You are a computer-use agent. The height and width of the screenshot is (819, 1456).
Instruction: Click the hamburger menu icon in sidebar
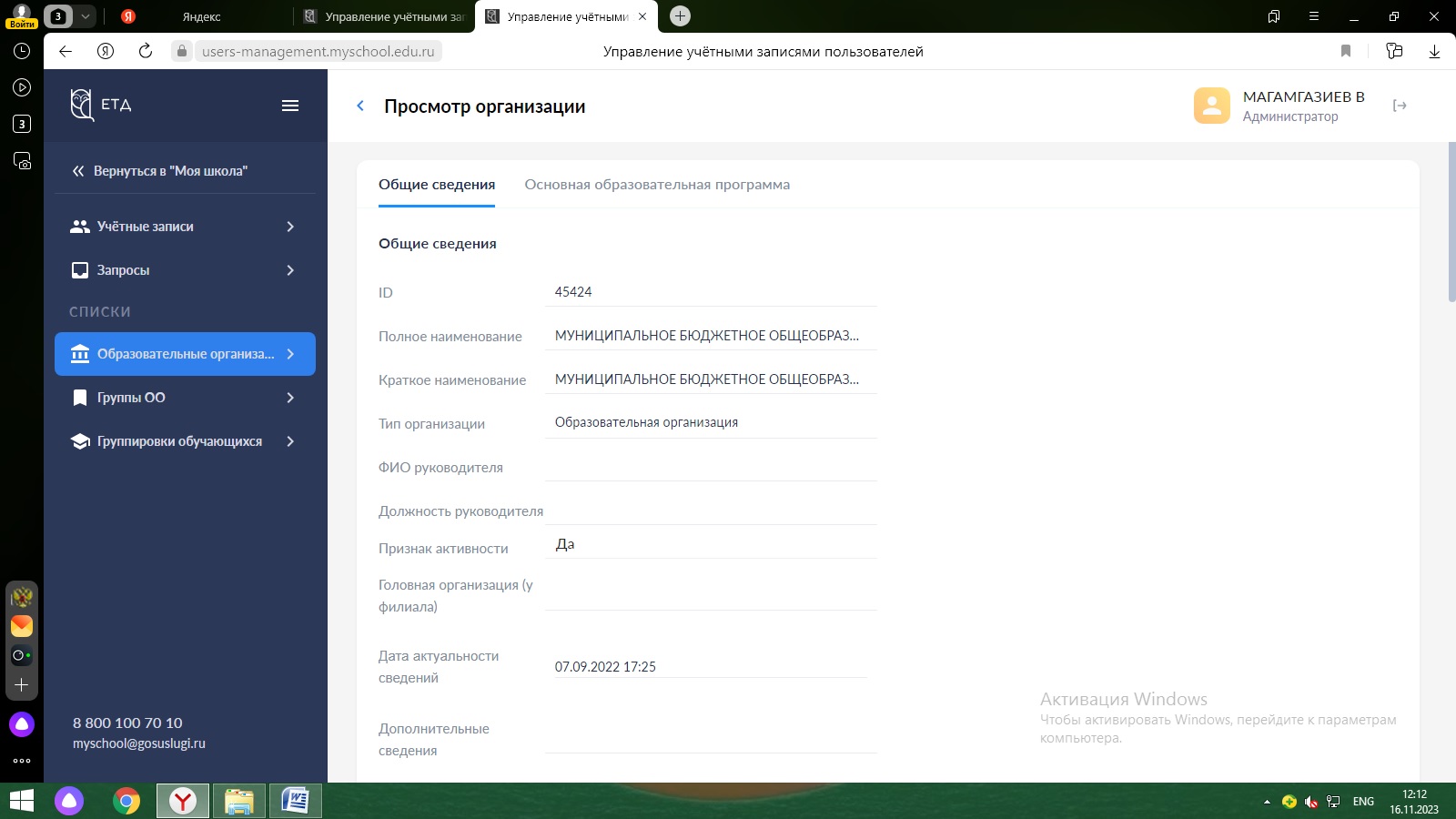[x=290, y=106]
